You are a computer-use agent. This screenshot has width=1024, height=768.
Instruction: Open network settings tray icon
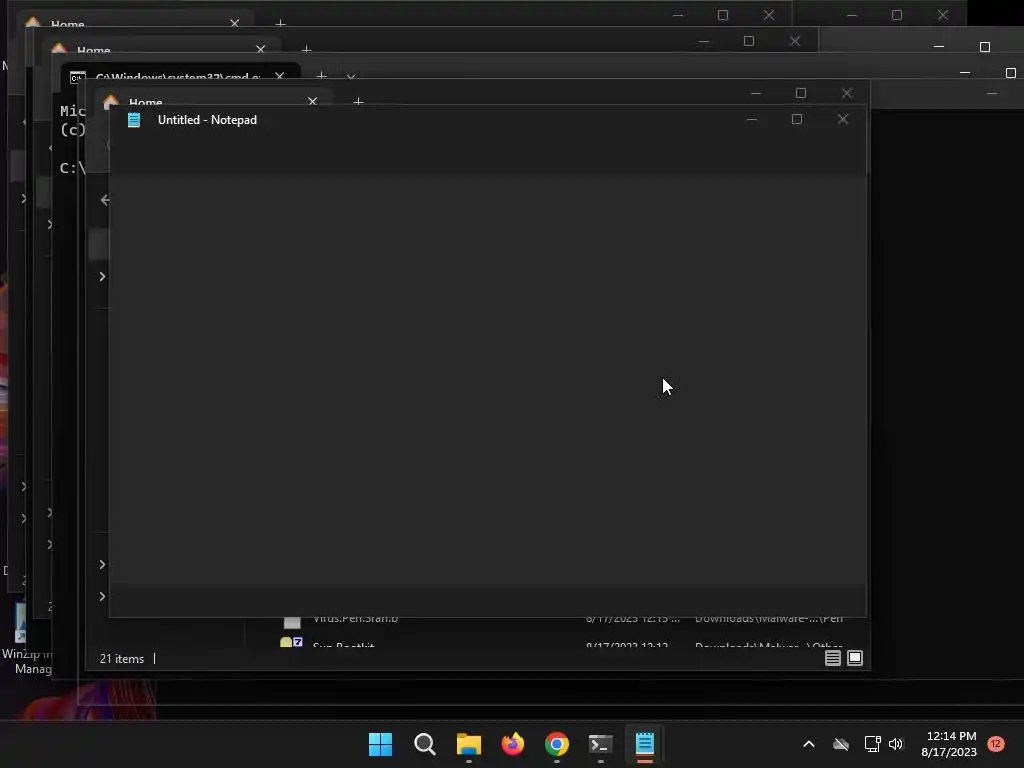click(872, 744)
